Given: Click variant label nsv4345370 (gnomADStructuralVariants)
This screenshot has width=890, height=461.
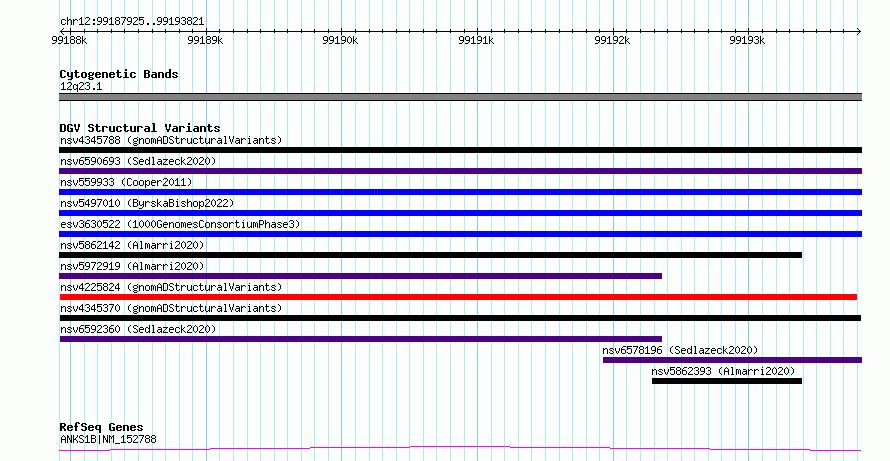Looking at the screenshot, I should click(x=171, y=308).
